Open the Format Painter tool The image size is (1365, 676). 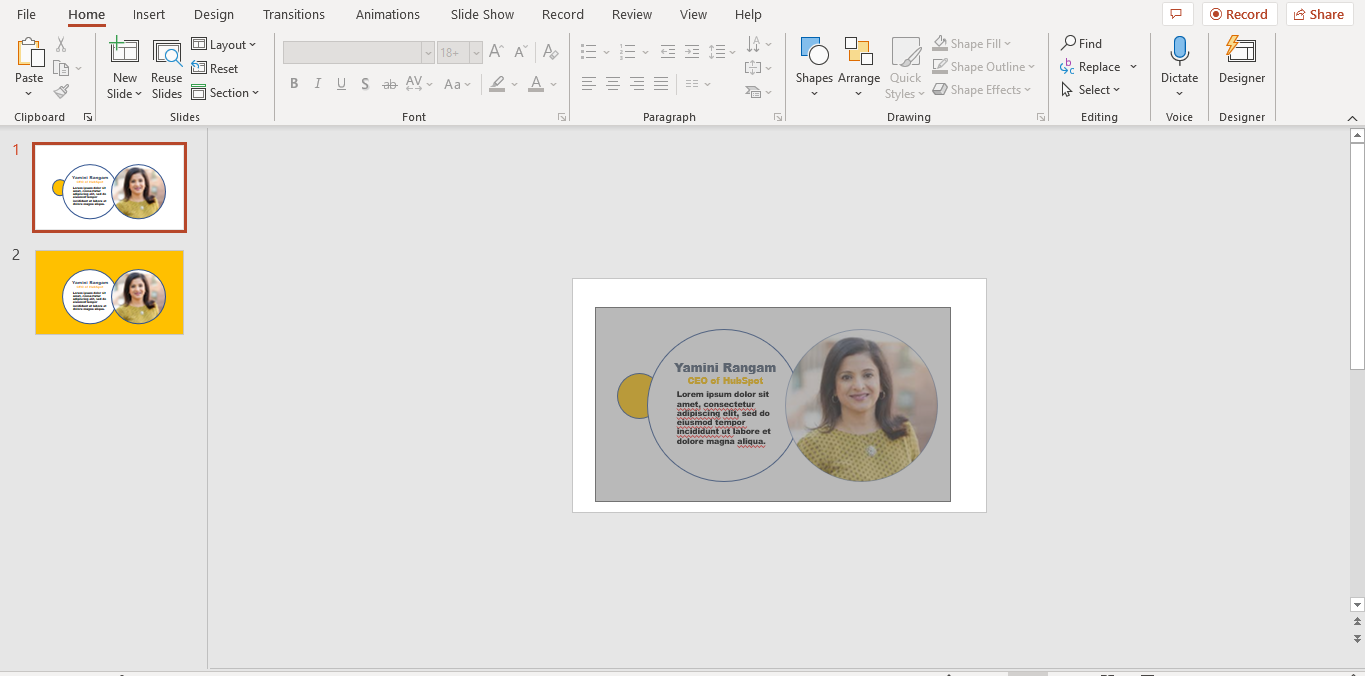(x=60, y=91)
